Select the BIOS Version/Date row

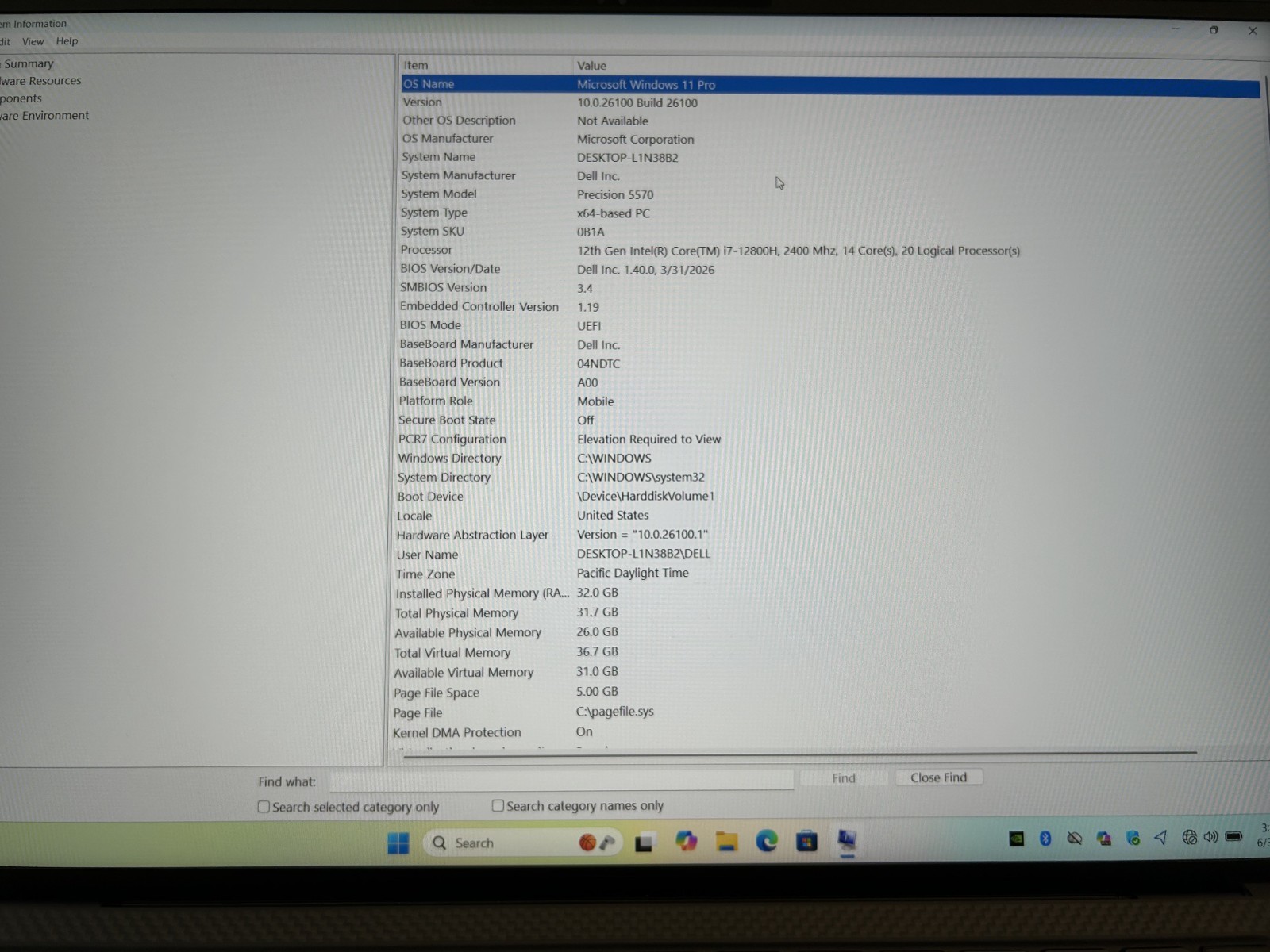pyautogui.click(x=830, y=269)
